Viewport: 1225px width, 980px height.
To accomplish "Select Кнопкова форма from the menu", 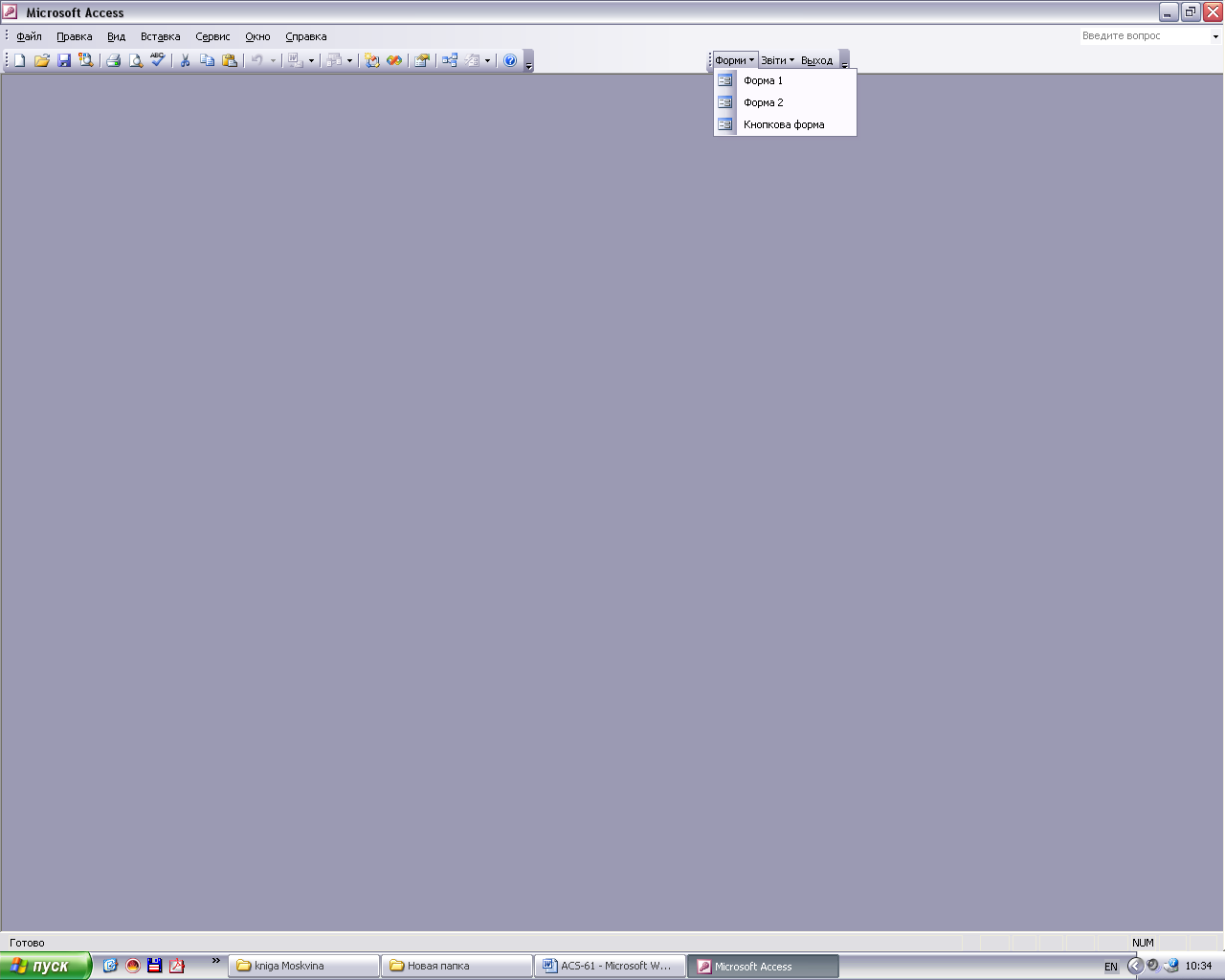I will pyautogui.click(x=785, y=124).
